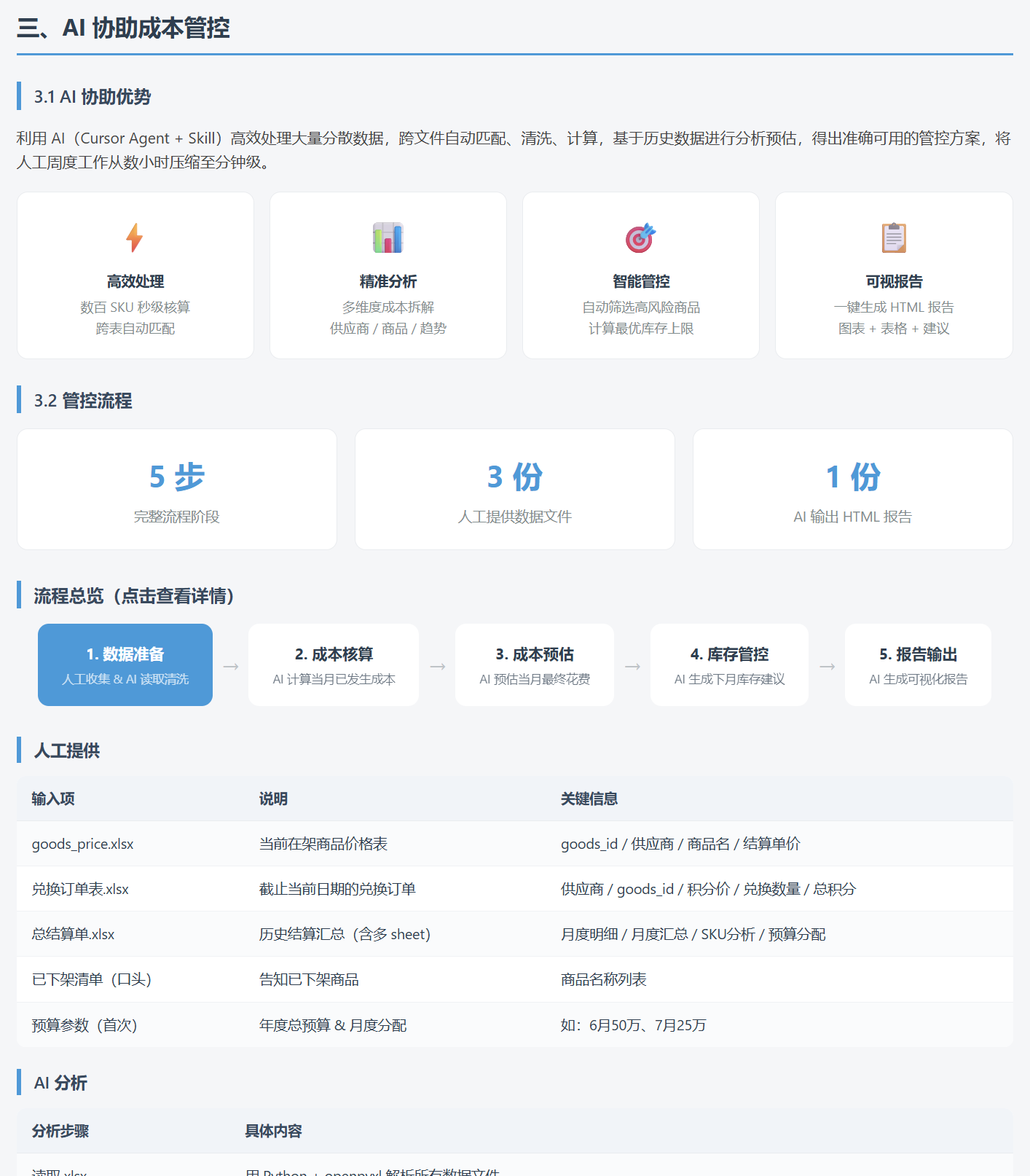Open the 4. 库存管控 flow step
1030x1176 pixels.
coord(729,665)
